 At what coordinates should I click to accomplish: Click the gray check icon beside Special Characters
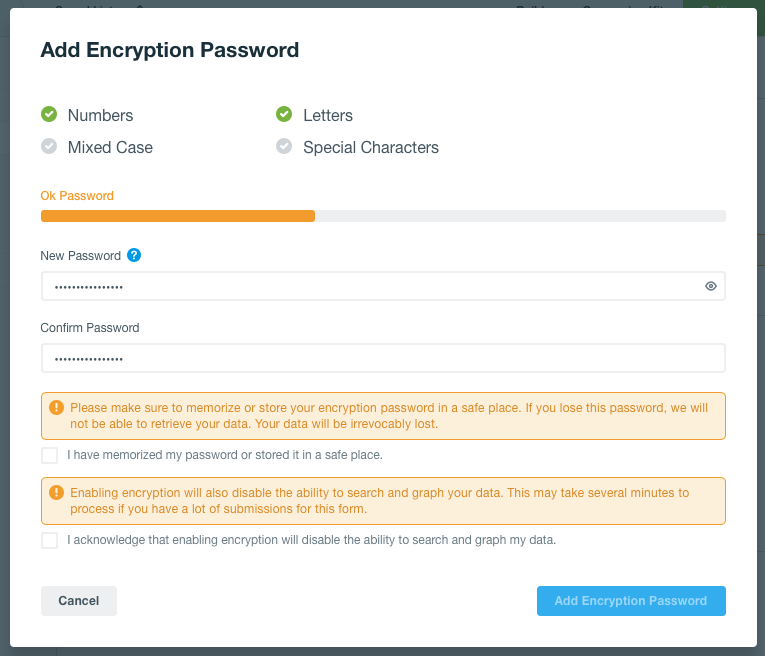point(284,147)
